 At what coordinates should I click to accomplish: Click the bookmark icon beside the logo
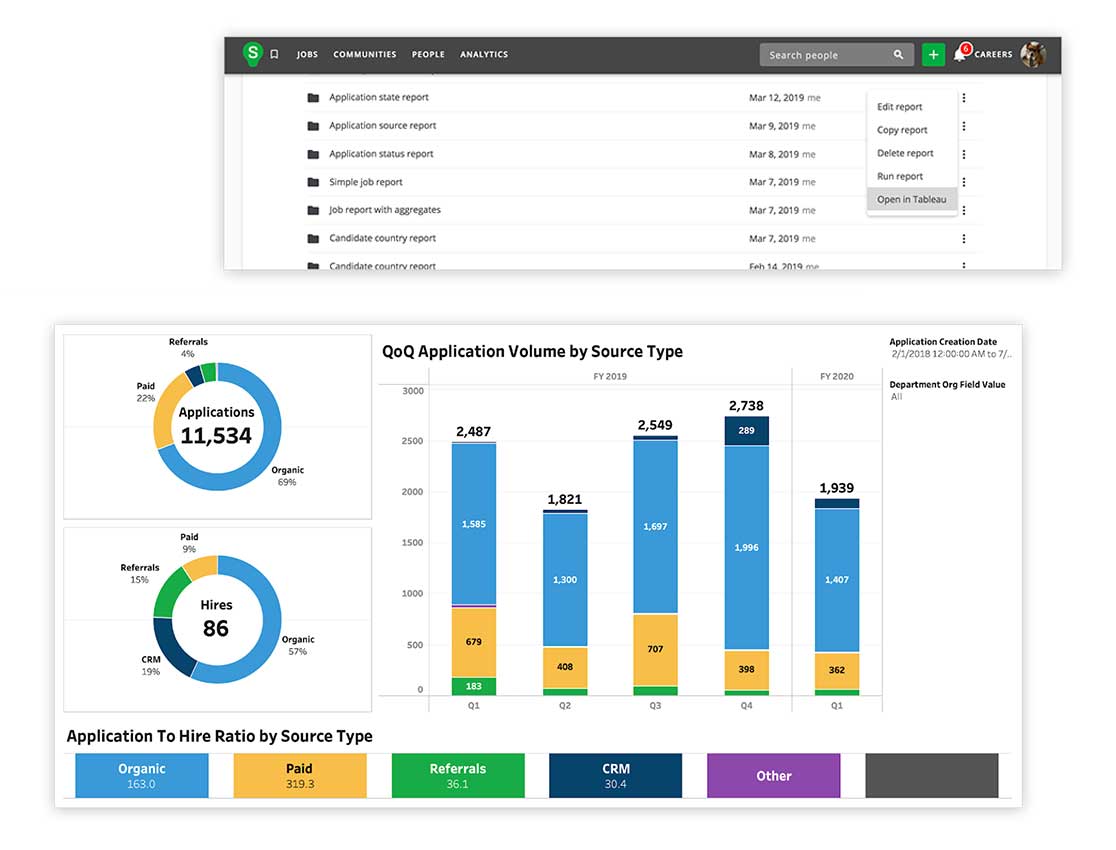coord(275,55)
